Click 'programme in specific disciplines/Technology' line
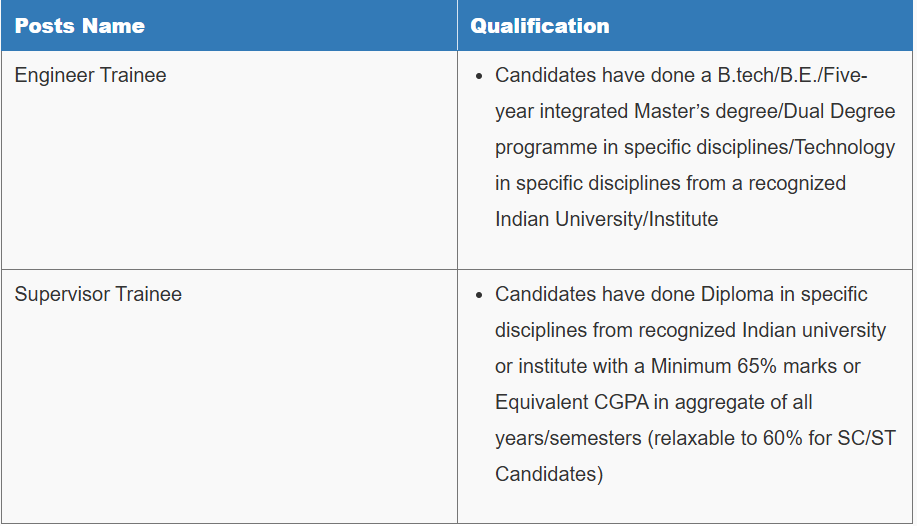Image resolution: width=917 pixels, height=526 pixels. (695, 147)
